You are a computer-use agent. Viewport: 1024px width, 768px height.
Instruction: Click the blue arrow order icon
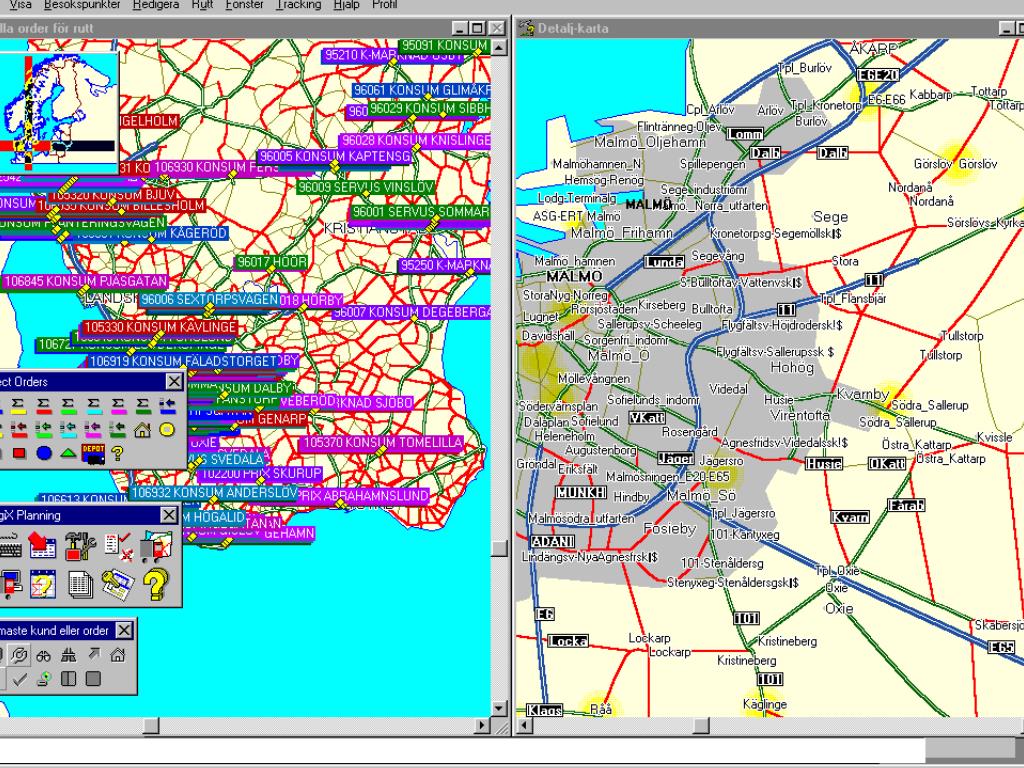pyautogui.click(x=168, y=406)
